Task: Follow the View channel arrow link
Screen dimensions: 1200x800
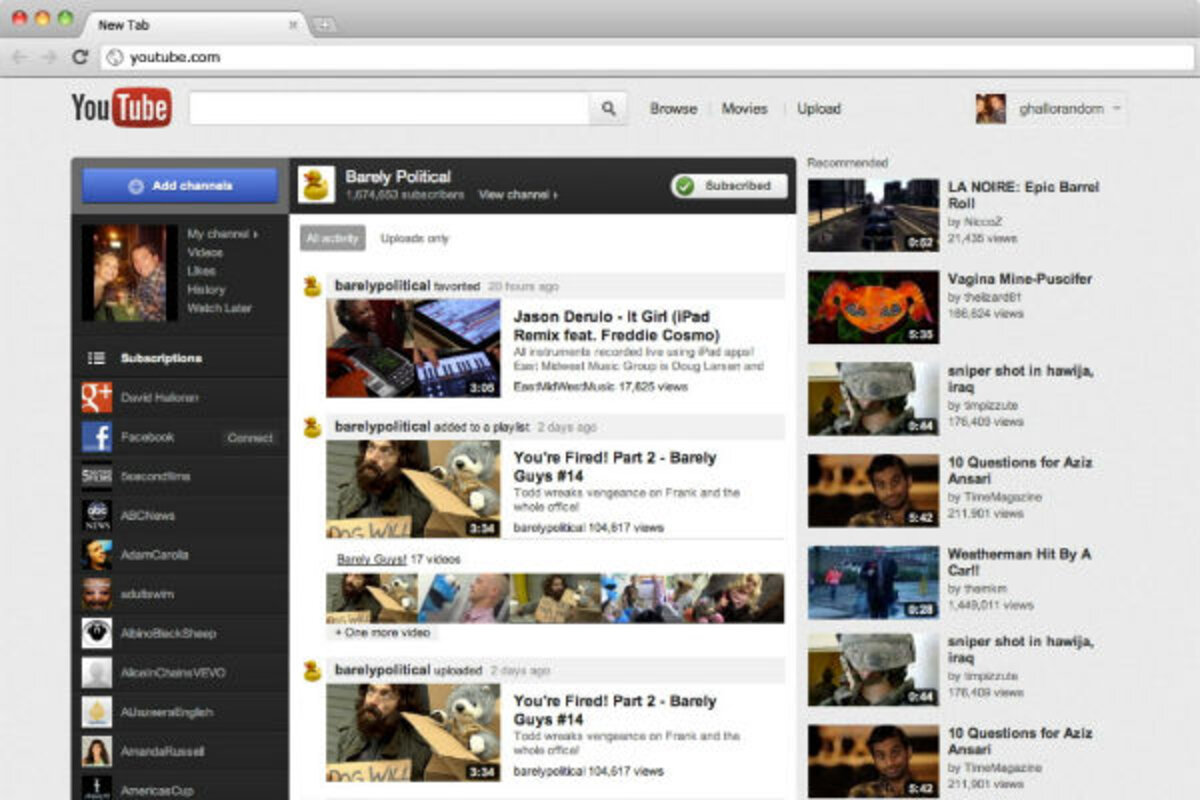Action: coord(518,195)
